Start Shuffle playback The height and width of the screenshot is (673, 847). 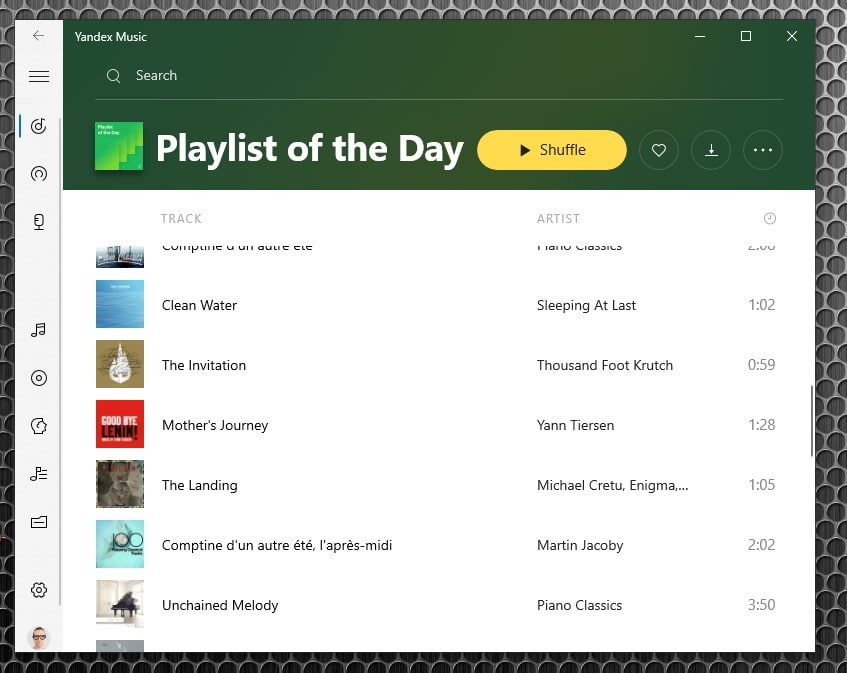click(x=552, y=150)
